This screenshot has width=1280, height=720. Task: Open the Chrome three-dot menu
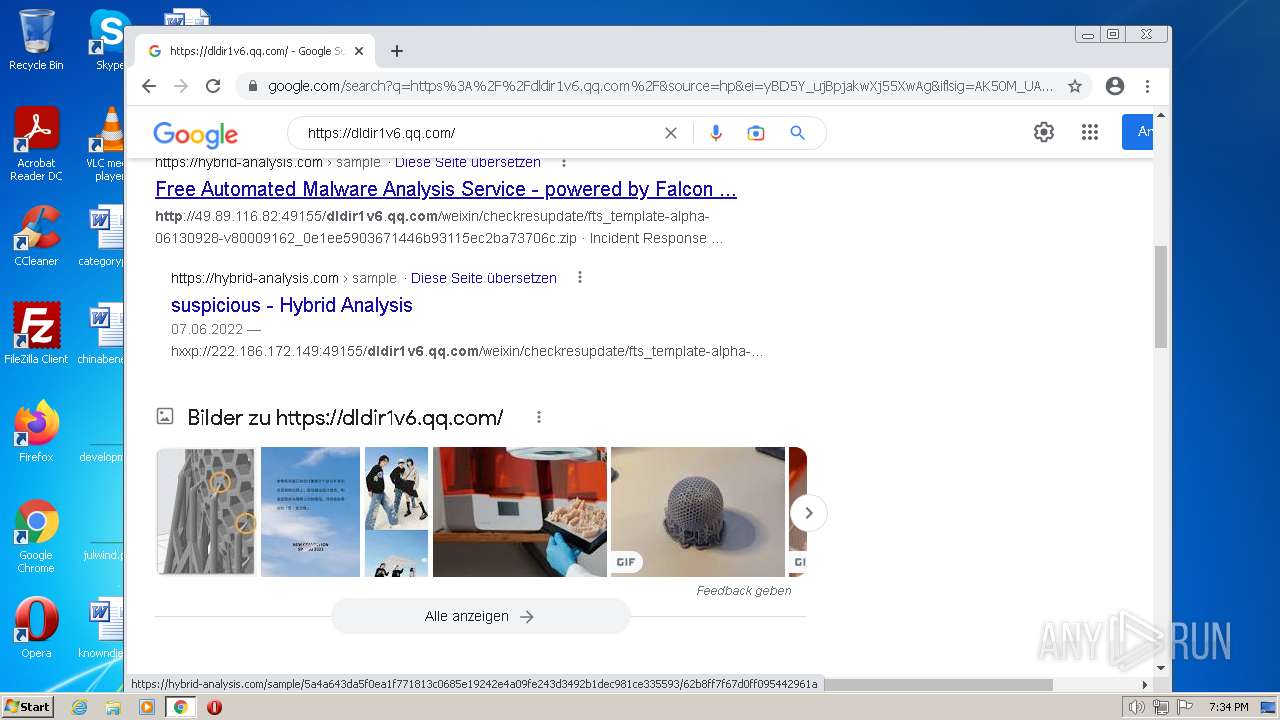[x=1148, y=86]
